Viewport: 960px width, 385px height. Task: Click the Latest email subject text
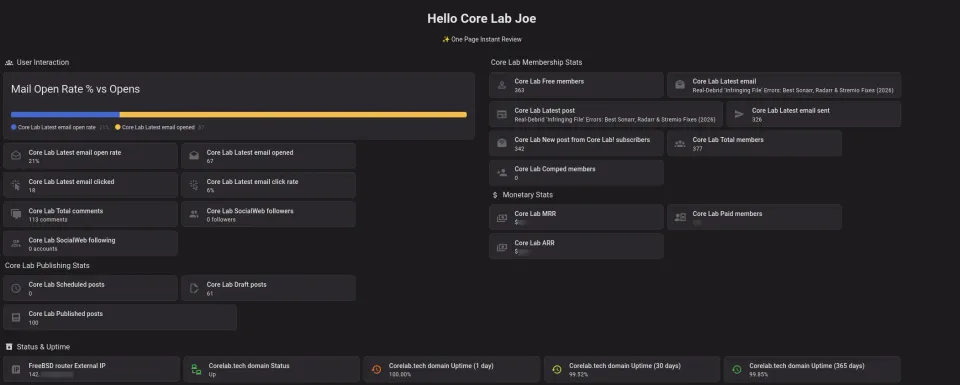pyautogui.click(x=793, y=90)
